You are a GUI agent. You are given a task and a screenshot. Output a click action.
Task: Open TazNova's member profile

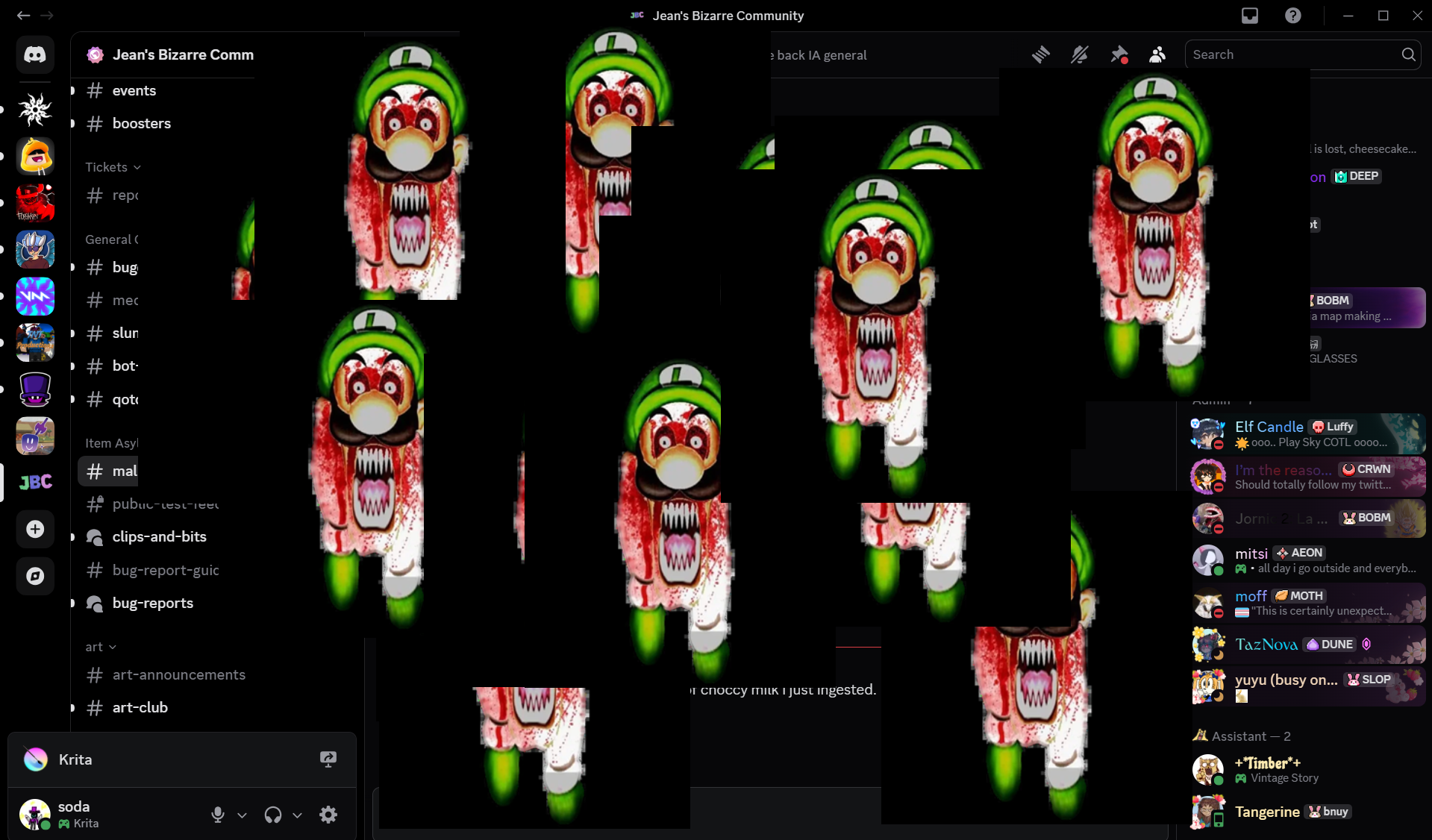tap(1307, 645)
